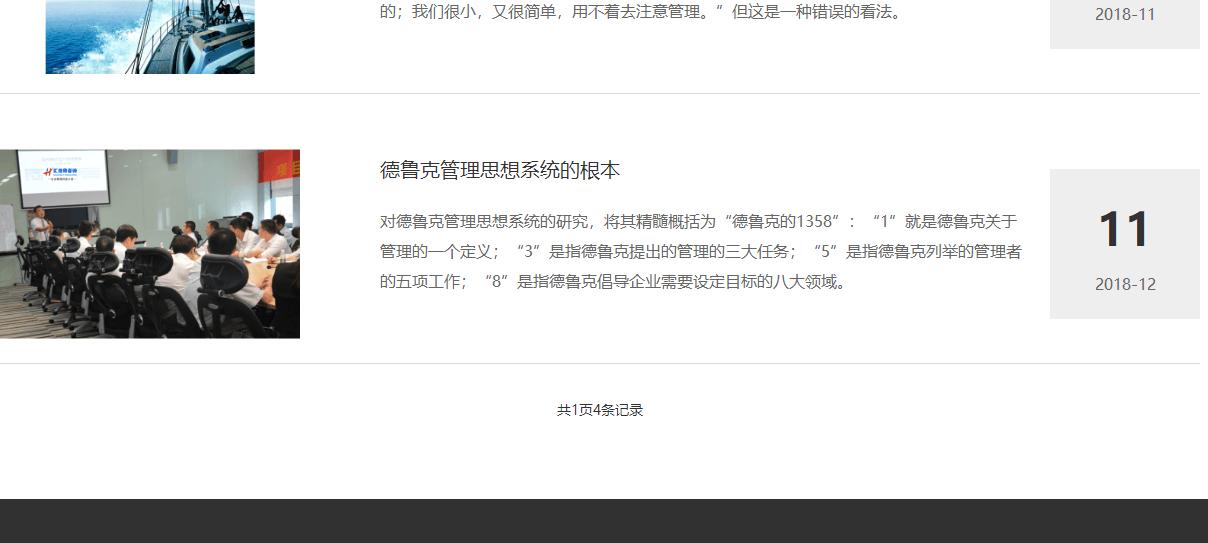Open article 德鲁克管理思想系统的根本
This screenshot has width=1208, height=543.
coord(500,170)
